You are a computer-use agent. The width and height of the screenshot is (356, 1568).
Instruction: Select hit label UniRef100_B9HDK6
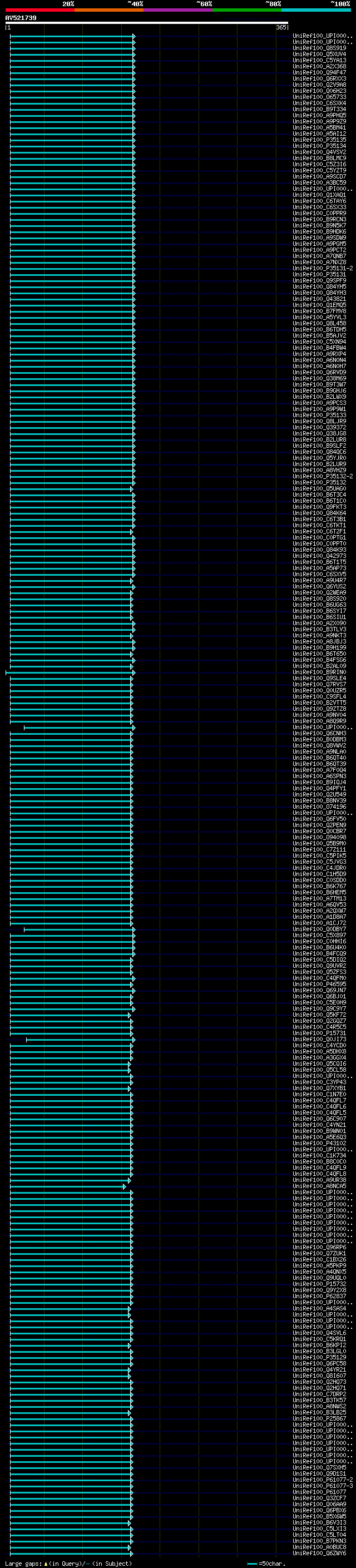(x=319, y=231)
